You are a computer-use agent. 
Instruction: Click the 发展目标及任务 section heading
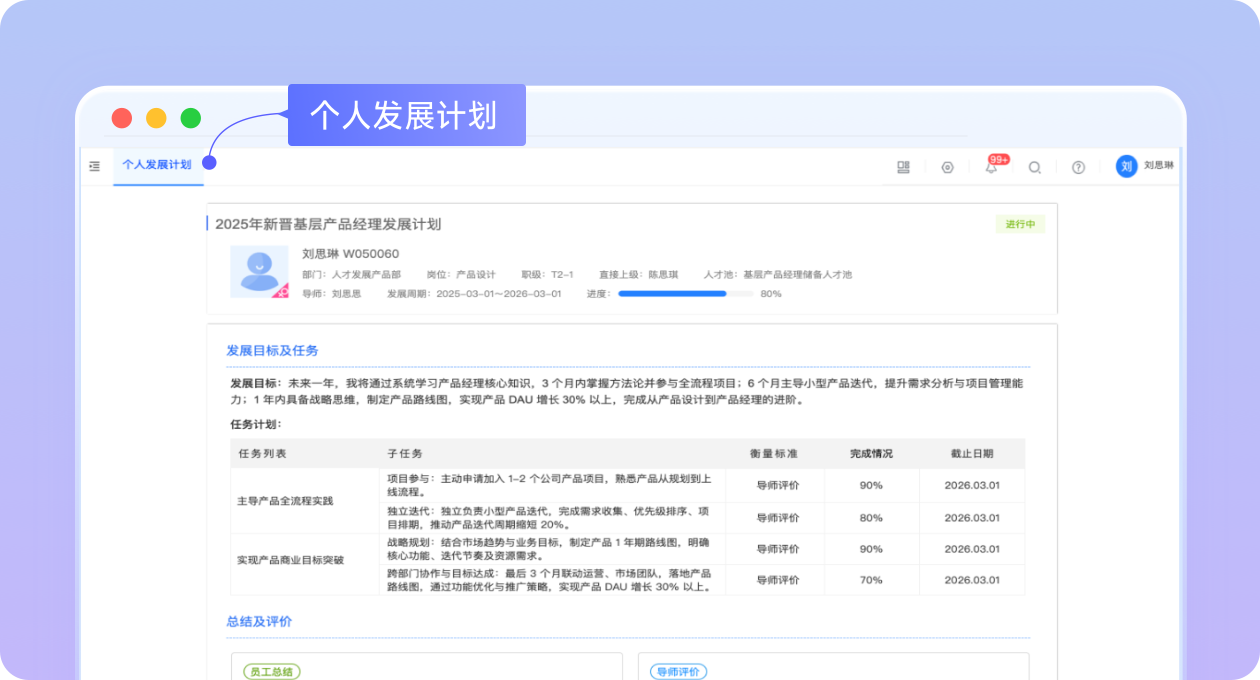[x=272, y=350]
